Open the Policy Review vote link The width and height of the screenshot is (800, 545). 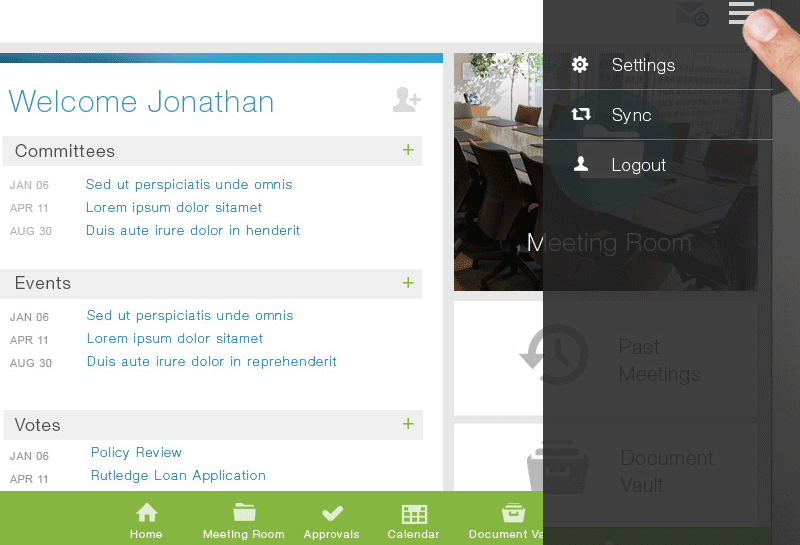click(x=136, y=453)
